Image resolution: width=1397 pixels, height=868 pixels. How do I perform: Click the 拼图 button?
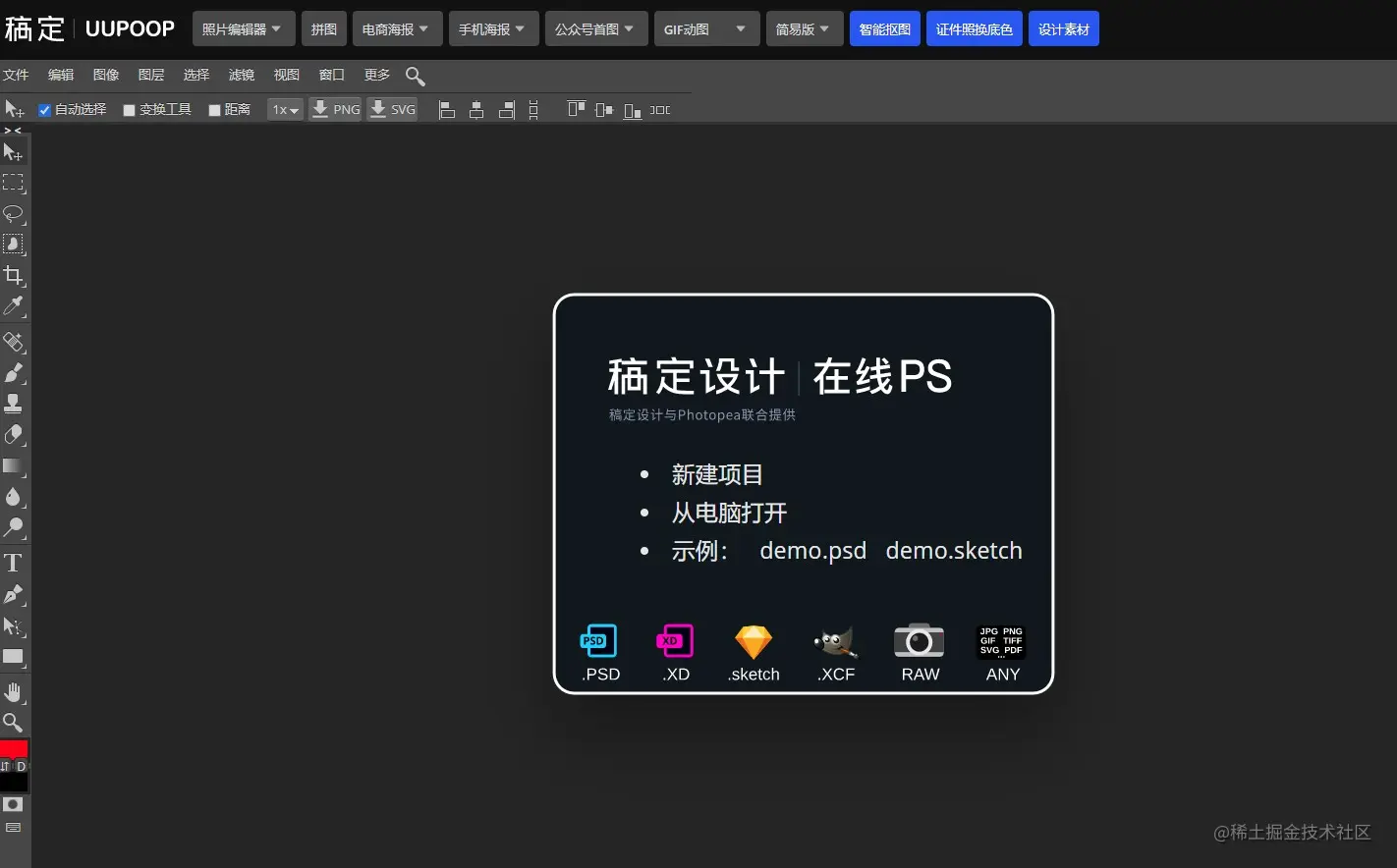tap(324, 29)
